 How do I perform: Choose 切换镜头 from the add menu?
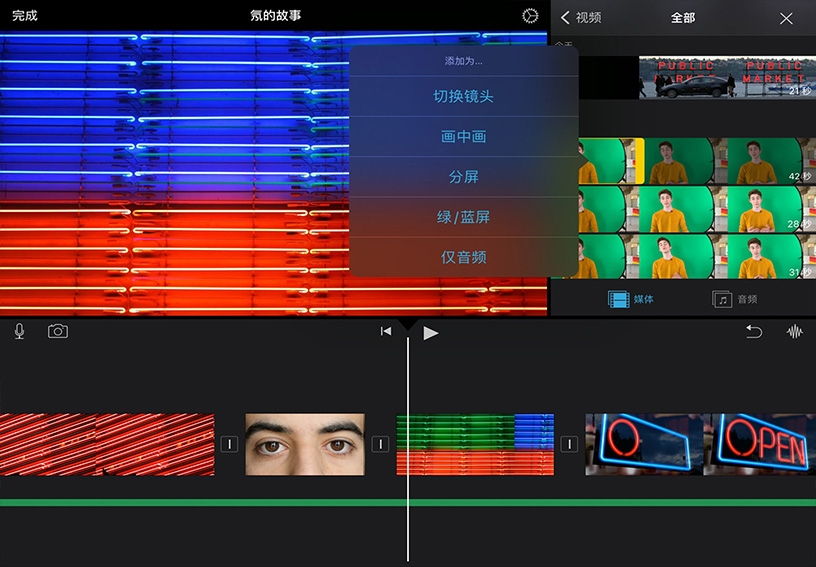pyautogui.click(x=463, y=97)
